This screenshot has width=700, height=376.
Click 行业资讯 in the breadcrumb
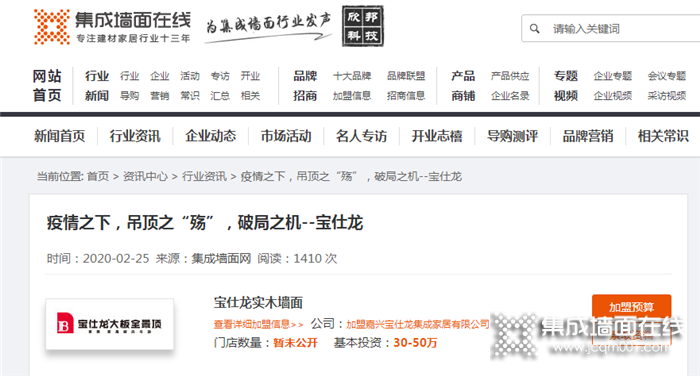point(204,176)
